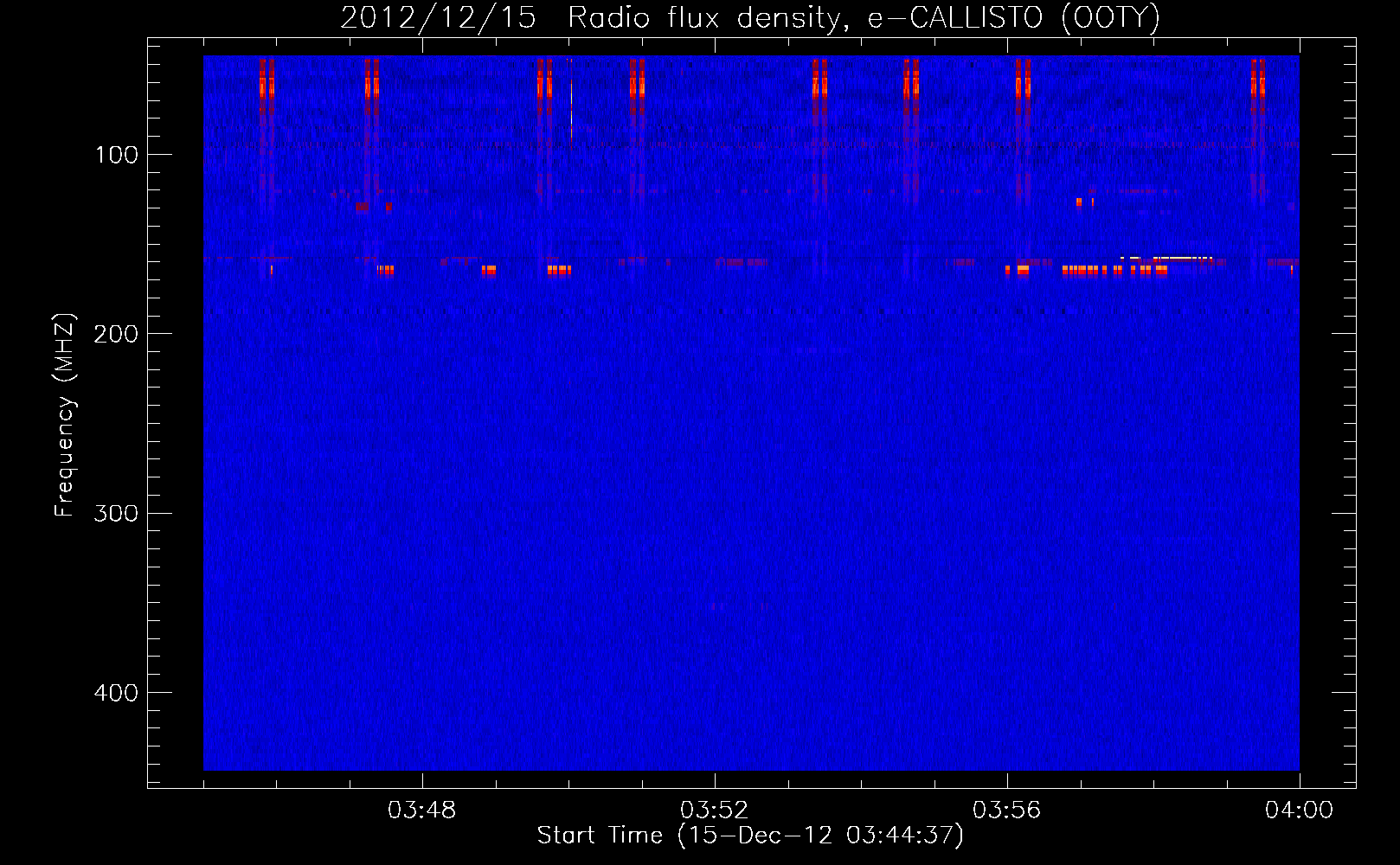Click the plot title "2012/12/15 Radio flux density, e-CALLISTO (OOTY)"

coord(749,17)
